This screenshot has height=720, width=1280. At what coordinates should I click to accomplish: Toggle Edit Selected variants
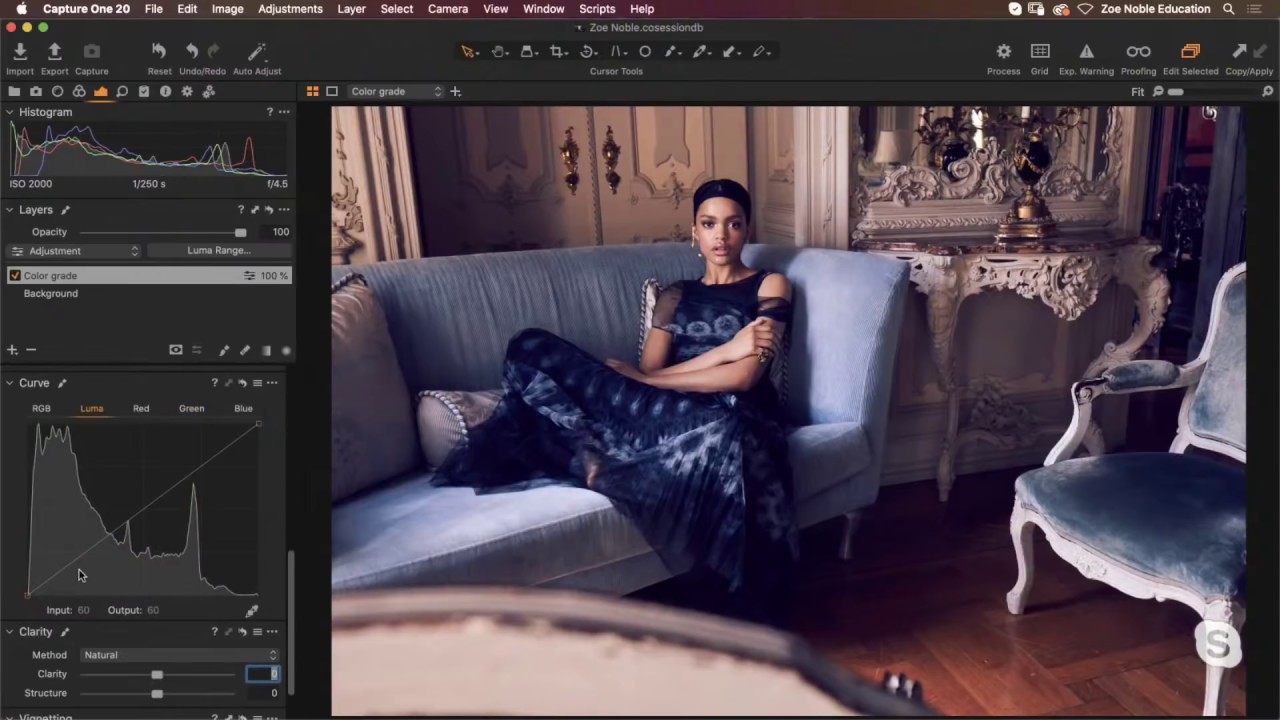[x=1190, y=51]
